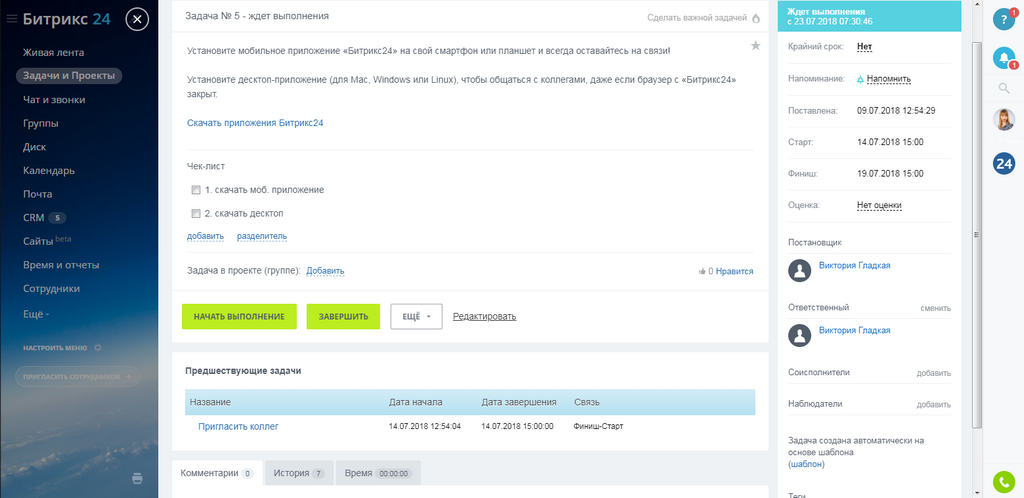Click the Нравится link
The height and width of the screenshot is (498, 1024).
735,271
